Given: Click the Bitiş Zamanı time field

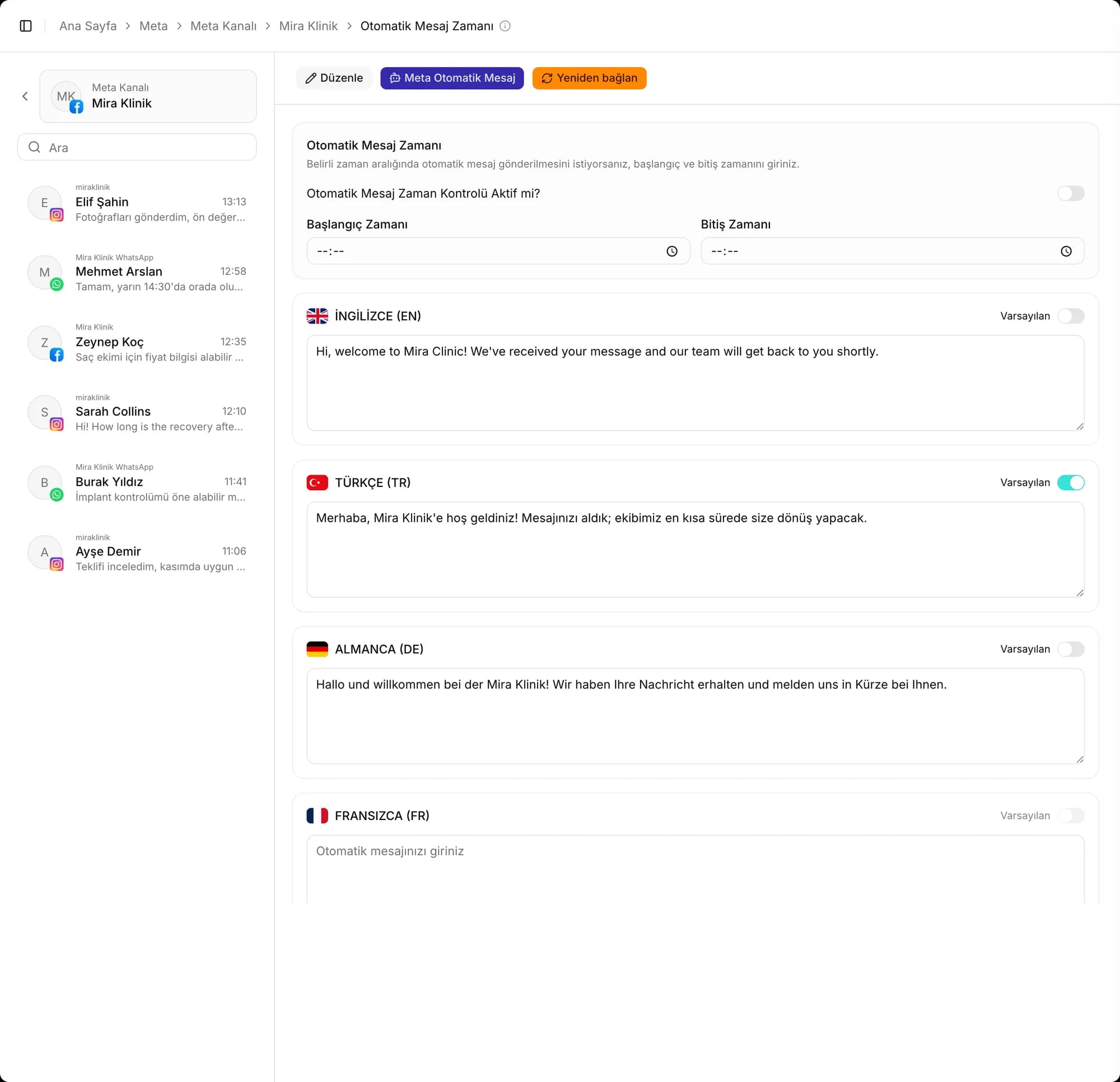Looking at the screenshot, I should point(893,251).
